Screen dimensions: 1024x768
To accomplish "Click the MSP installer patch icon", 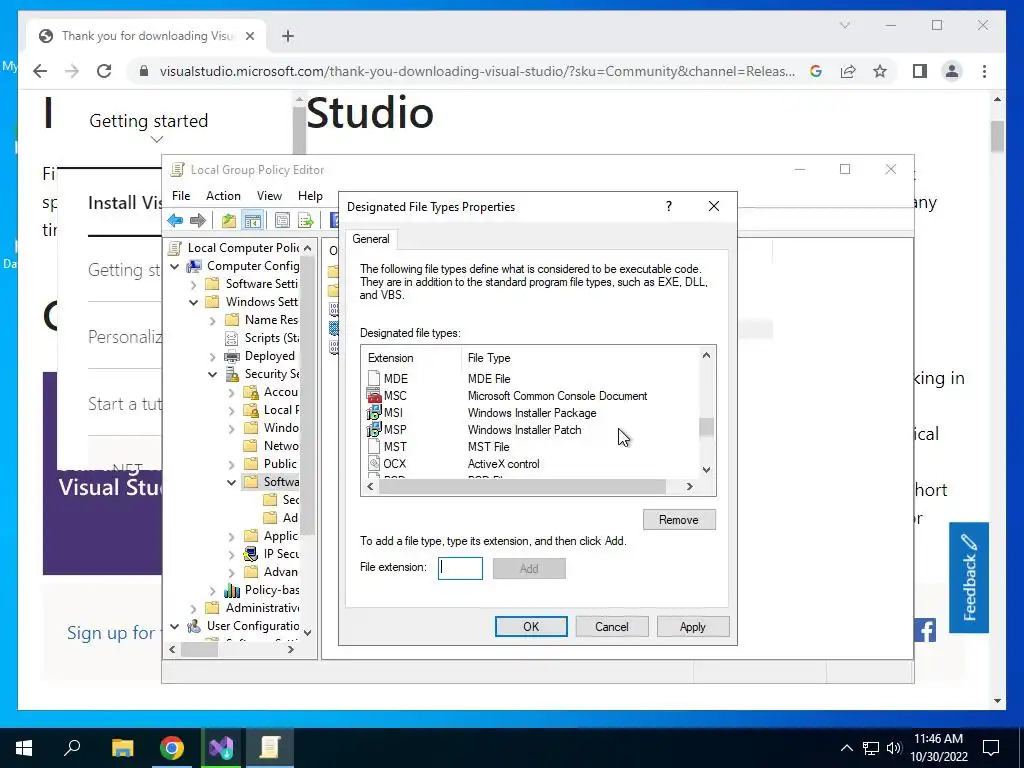I will tap(374, 430).
